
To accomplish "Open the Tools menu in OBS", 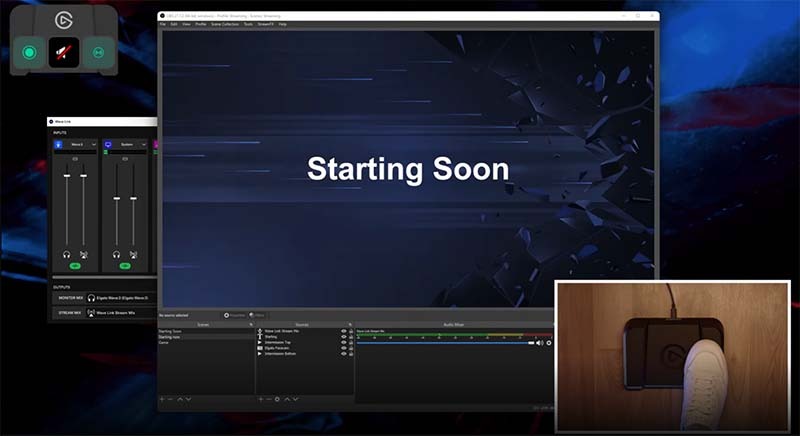I will pyautogui.click(x=248, y=24).
